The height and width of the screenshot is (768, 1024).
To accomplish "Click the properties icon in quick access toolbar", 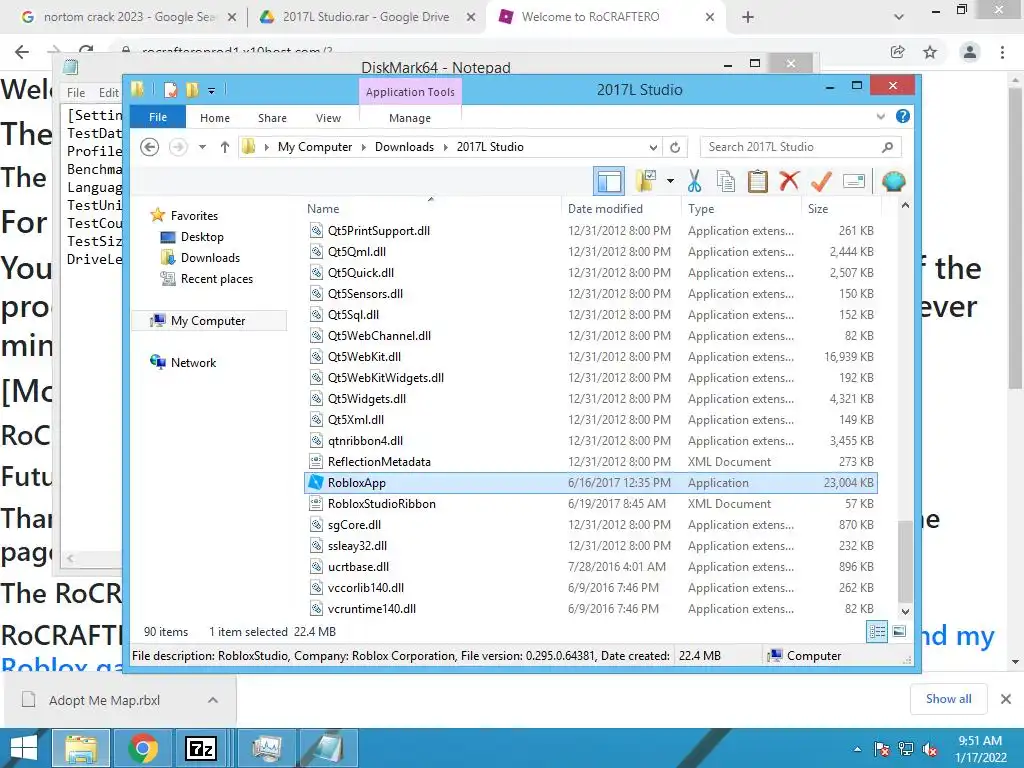I will tap(170, 90).
